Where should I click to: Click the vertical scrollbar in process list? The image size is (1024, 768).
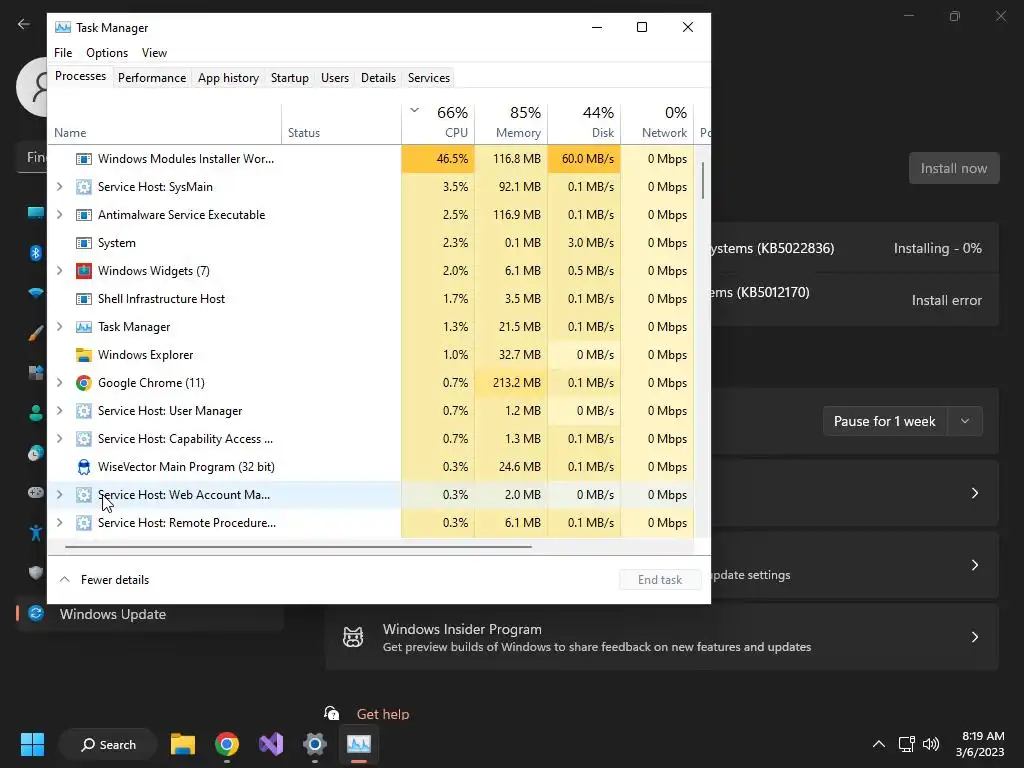703,181
